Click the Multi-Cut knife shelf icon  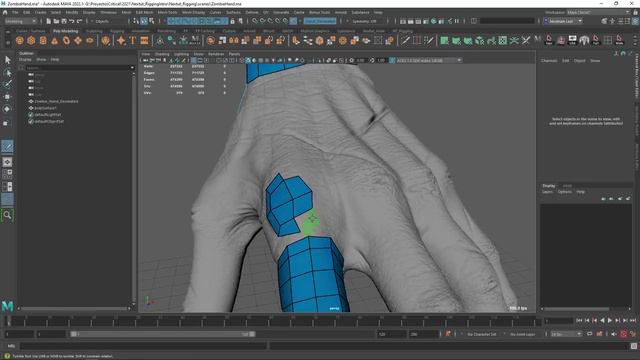point(405,40)
